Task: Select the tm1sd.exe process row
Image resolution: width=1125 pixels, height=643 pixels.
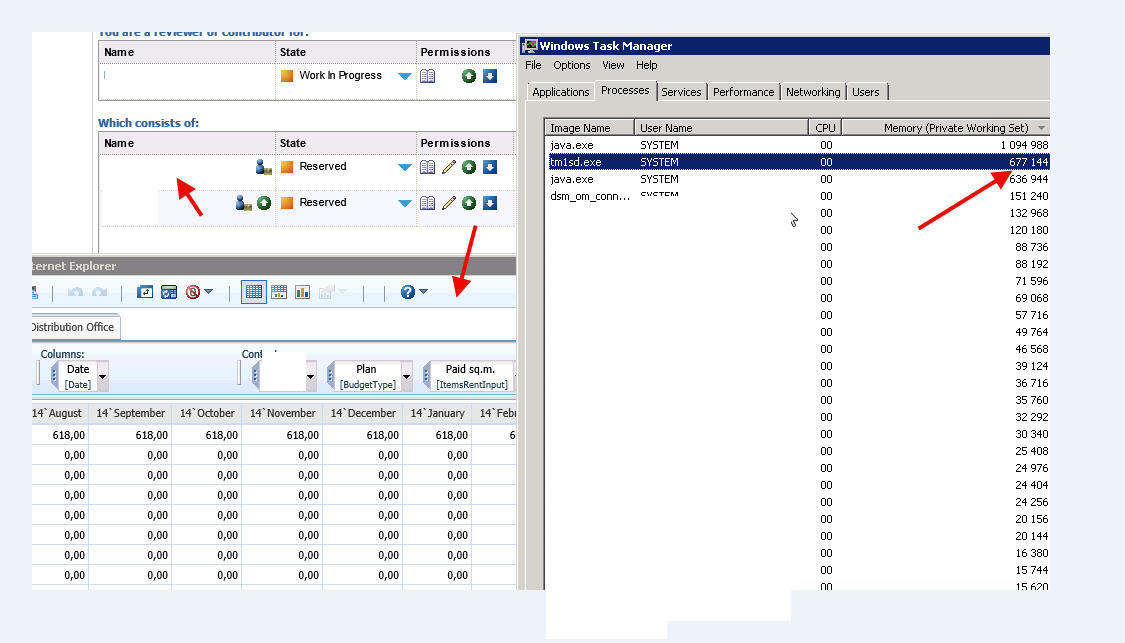Action: click(799, 162)
